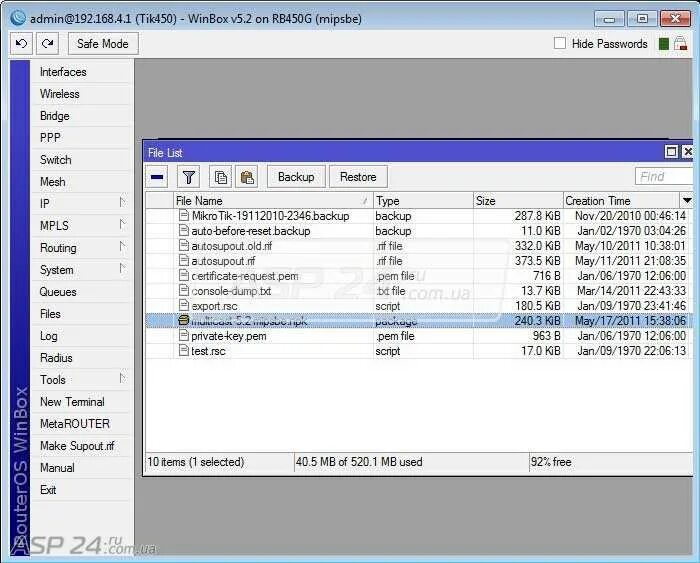Open the Queues menu
Image resolution: width=700 pixels, height=563 pixels.
[81, 292]
